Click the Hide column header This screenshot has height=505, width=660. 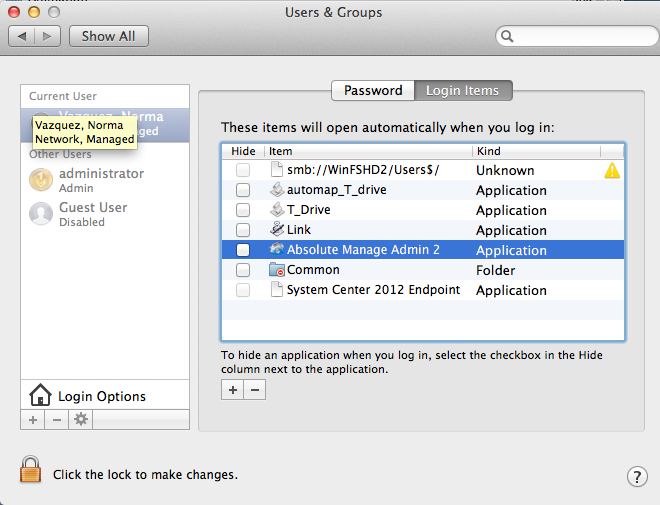[243, 151]
